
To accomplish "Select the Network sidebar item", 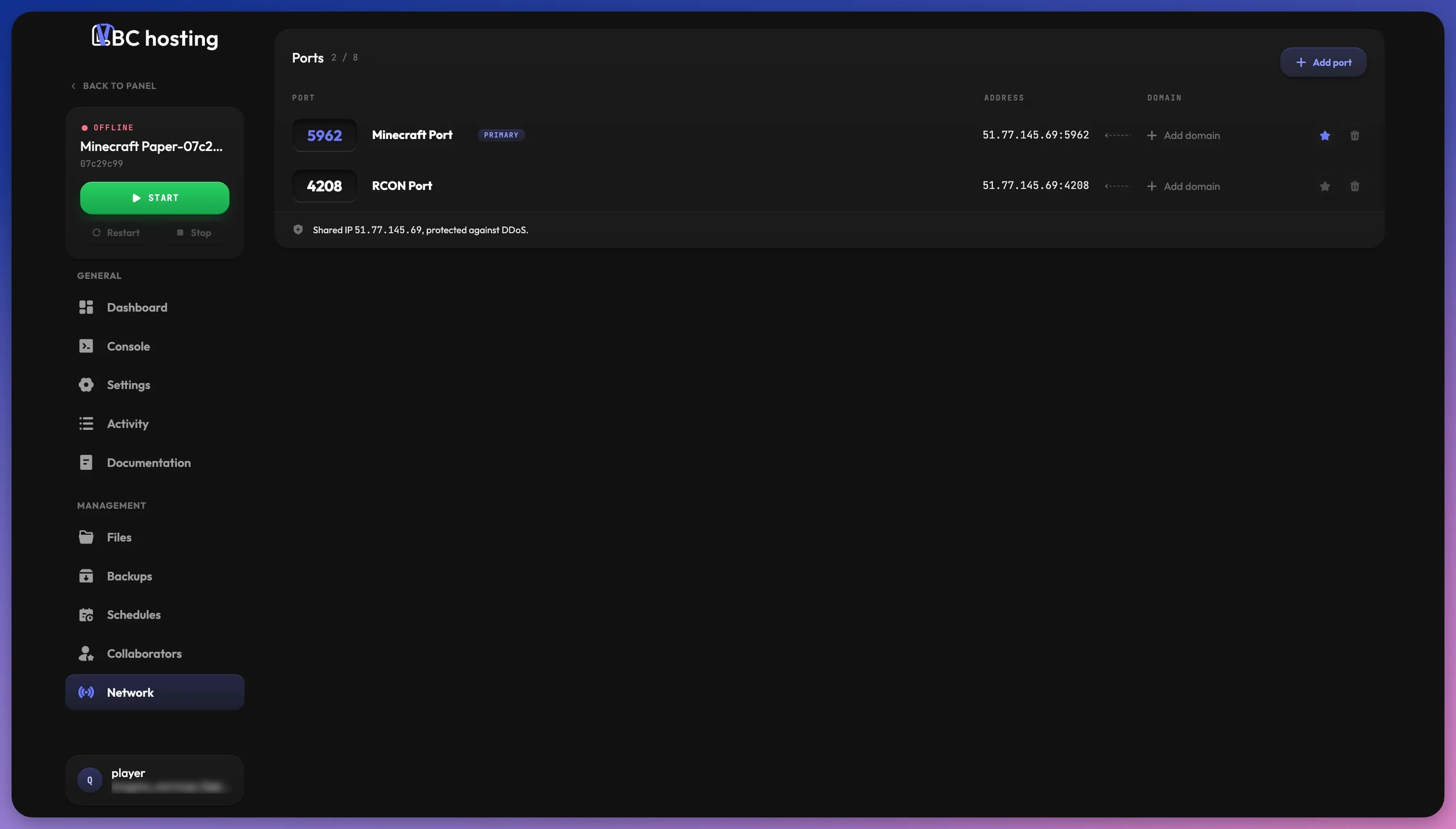I will click(154, 692).
